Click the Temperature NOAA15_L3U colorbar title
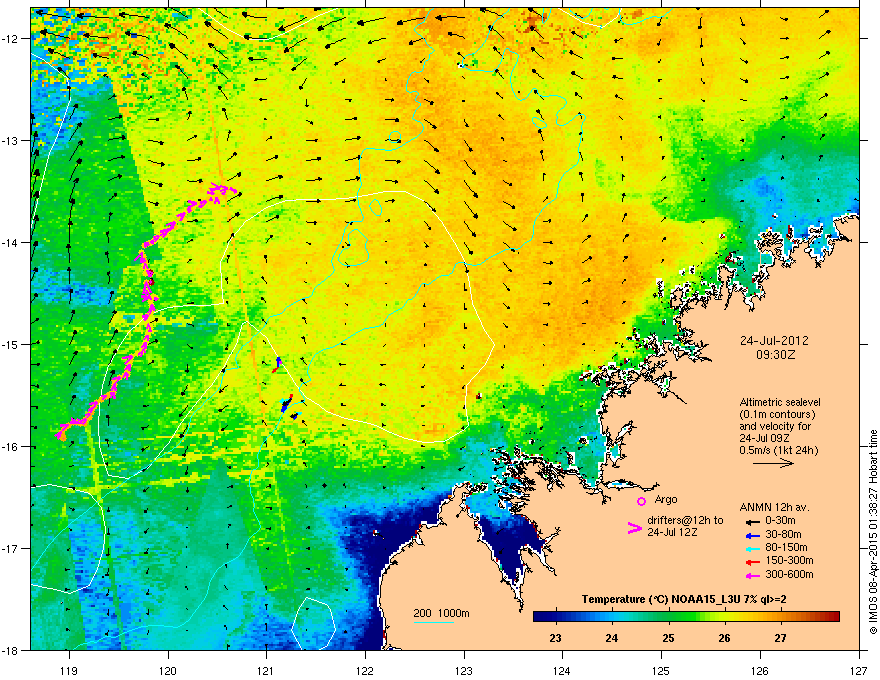This screenshot has width=880, height=680. [684, 600]
